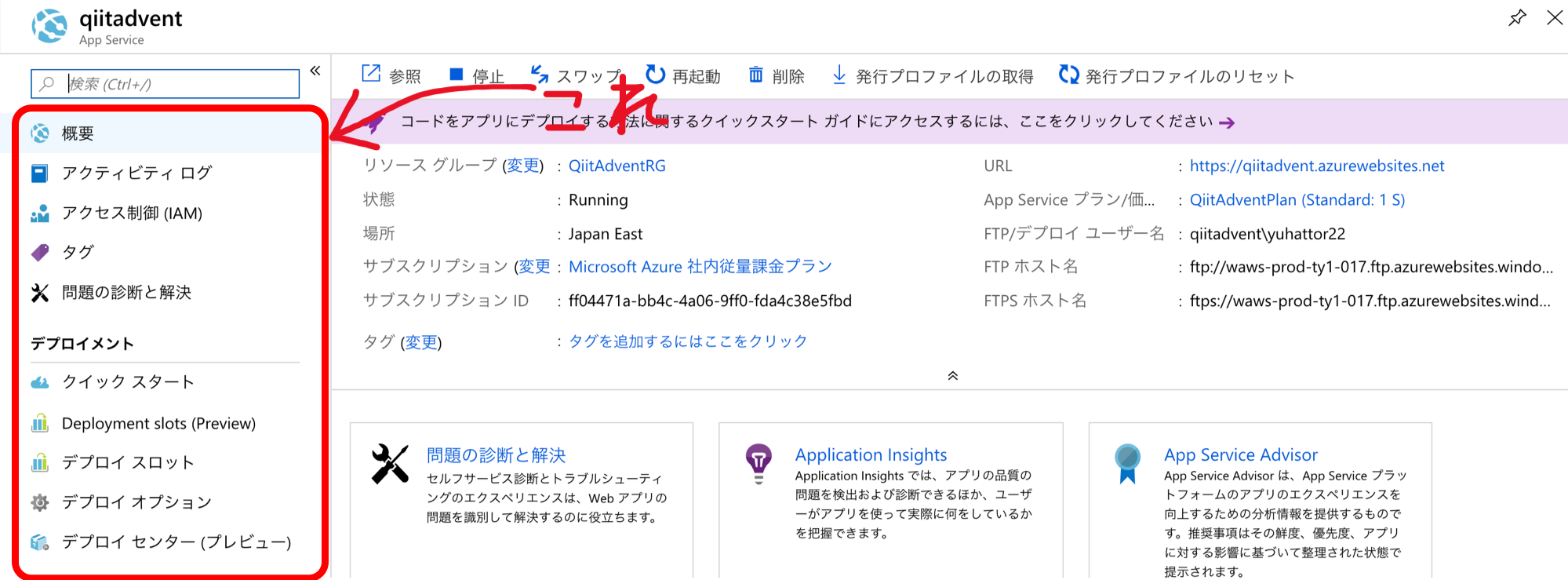
Task: Open the 問題の診断と解決 card title link
Action: (496, 455)
